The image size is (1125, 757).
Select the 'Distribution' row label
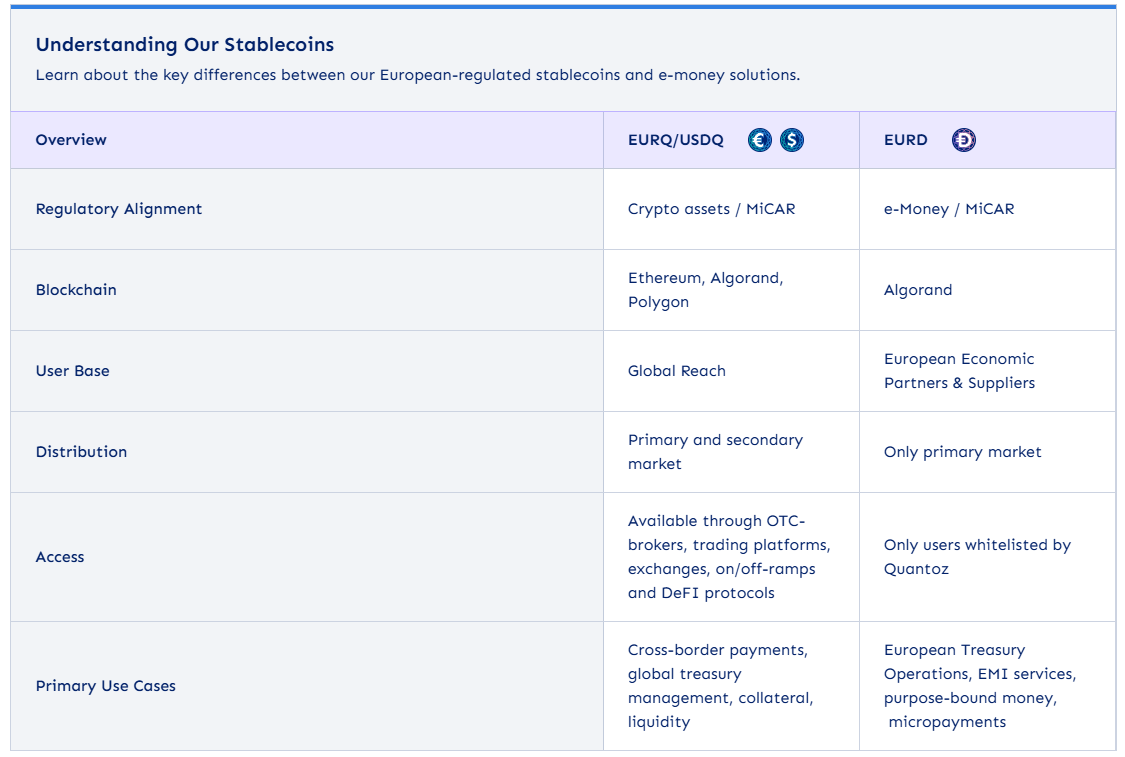(x=81, y=452)
